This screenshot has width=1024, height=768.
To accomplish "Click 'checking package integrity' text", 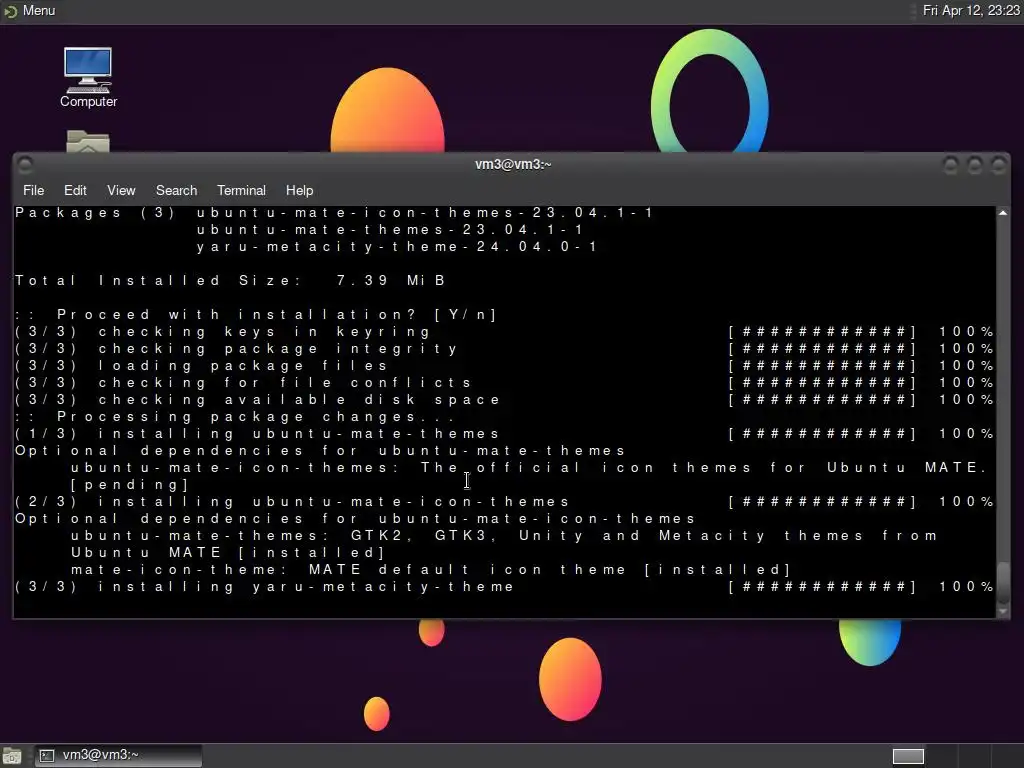I will 278,349.
